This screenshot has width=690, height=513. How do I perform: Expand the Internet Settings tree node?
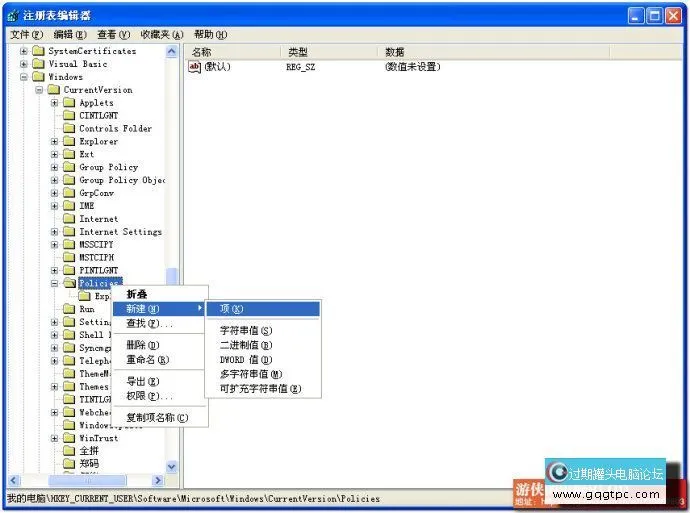[54, 231]
